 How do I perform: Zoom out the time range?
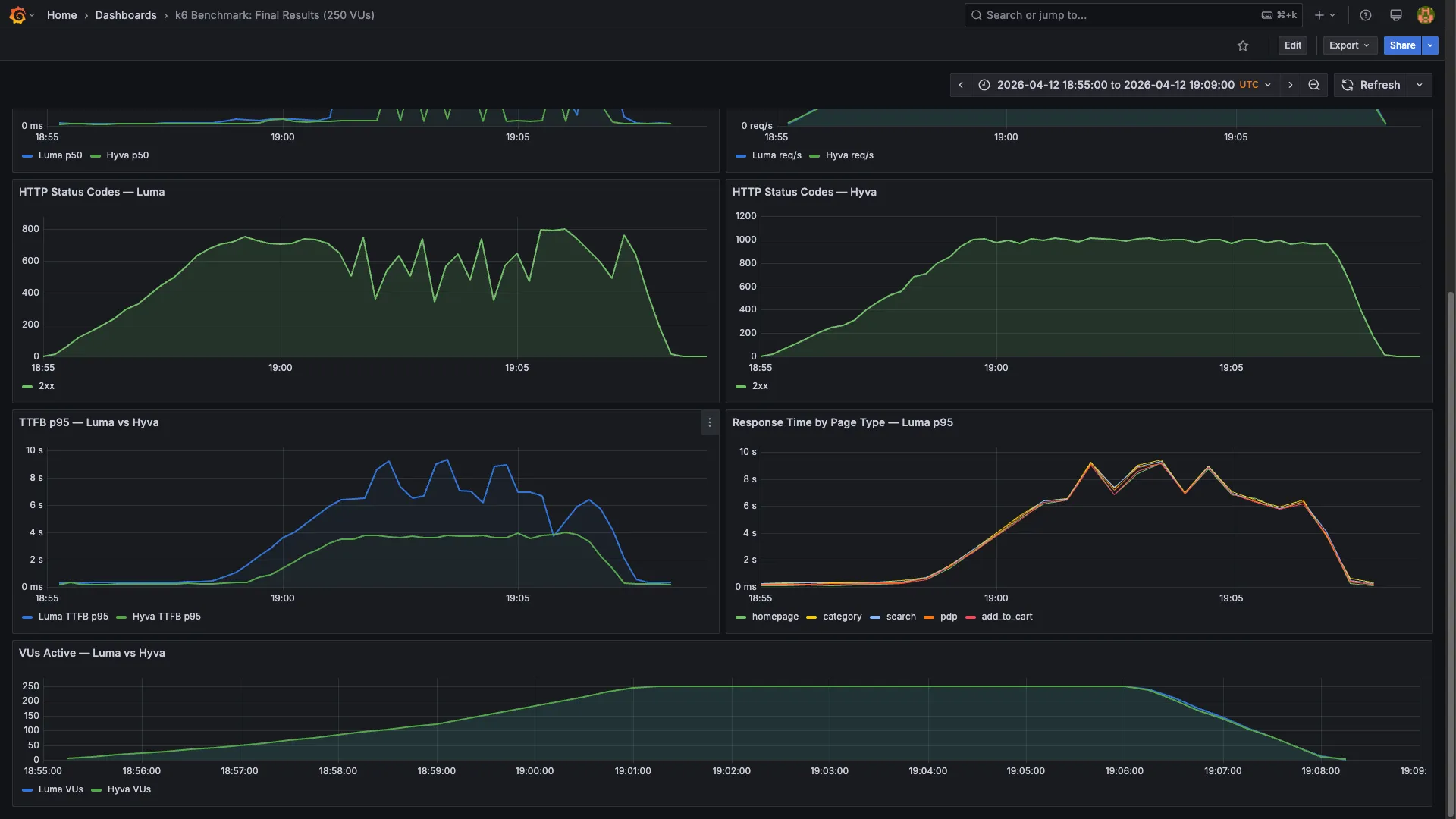pos(1314,85)
